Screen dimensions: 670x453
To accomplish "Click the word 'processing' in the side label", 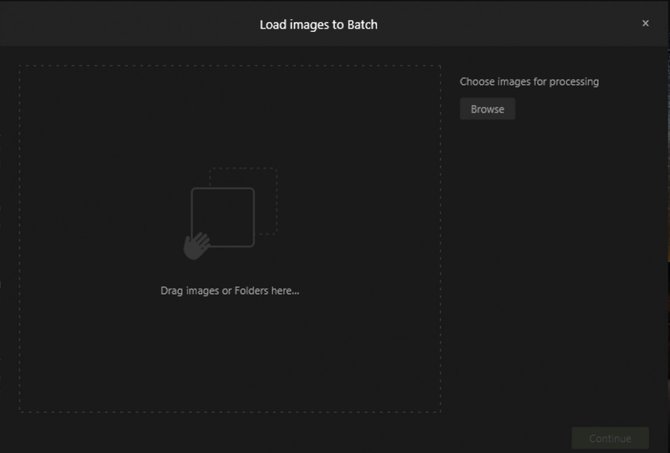I will pyautogui.click(x=574, y=82).
